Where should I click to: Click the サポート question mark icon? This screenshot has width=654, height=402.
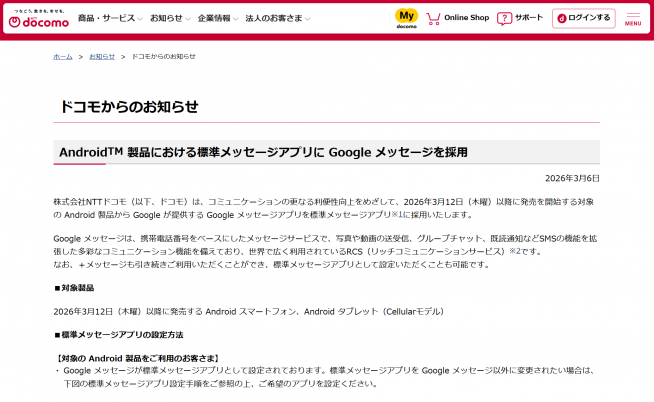tap(505, 18)
